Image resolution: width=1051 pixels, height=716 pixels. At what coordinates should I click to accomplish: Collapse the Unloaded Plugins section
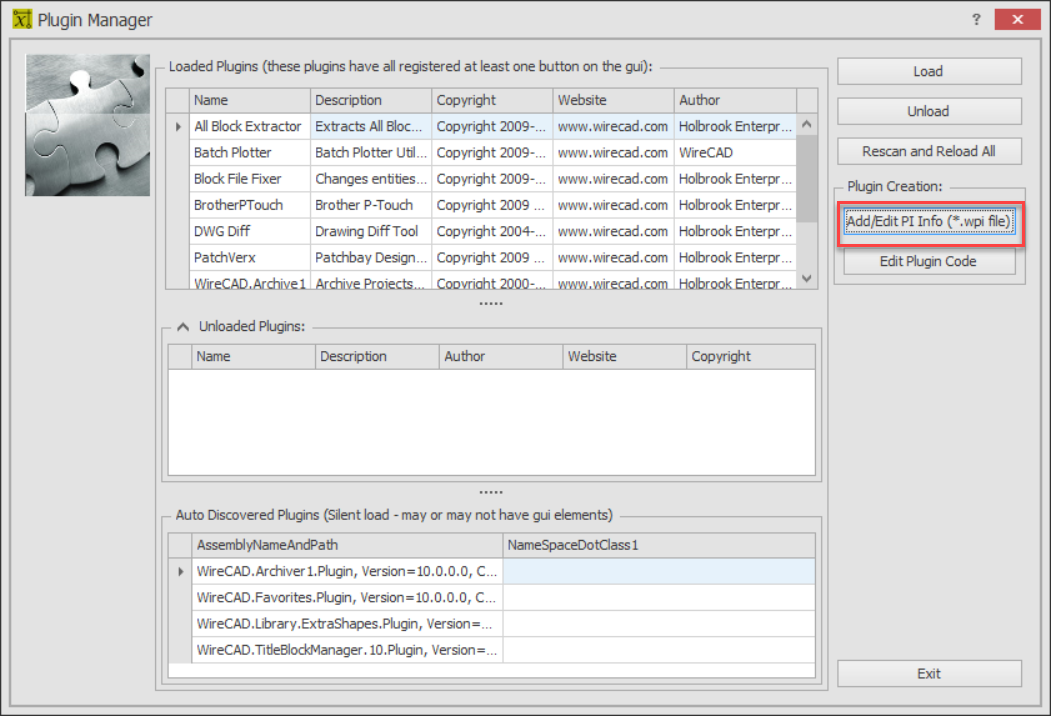183,327
